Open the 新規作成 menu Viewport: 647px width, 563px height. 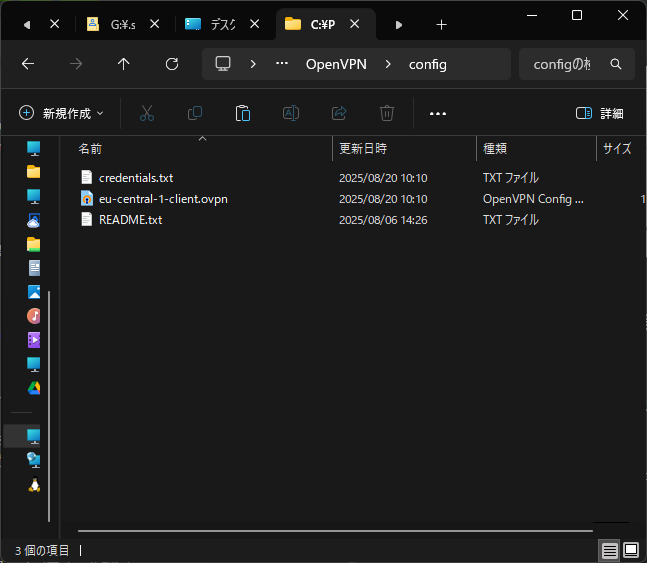(x=61, y=113)
